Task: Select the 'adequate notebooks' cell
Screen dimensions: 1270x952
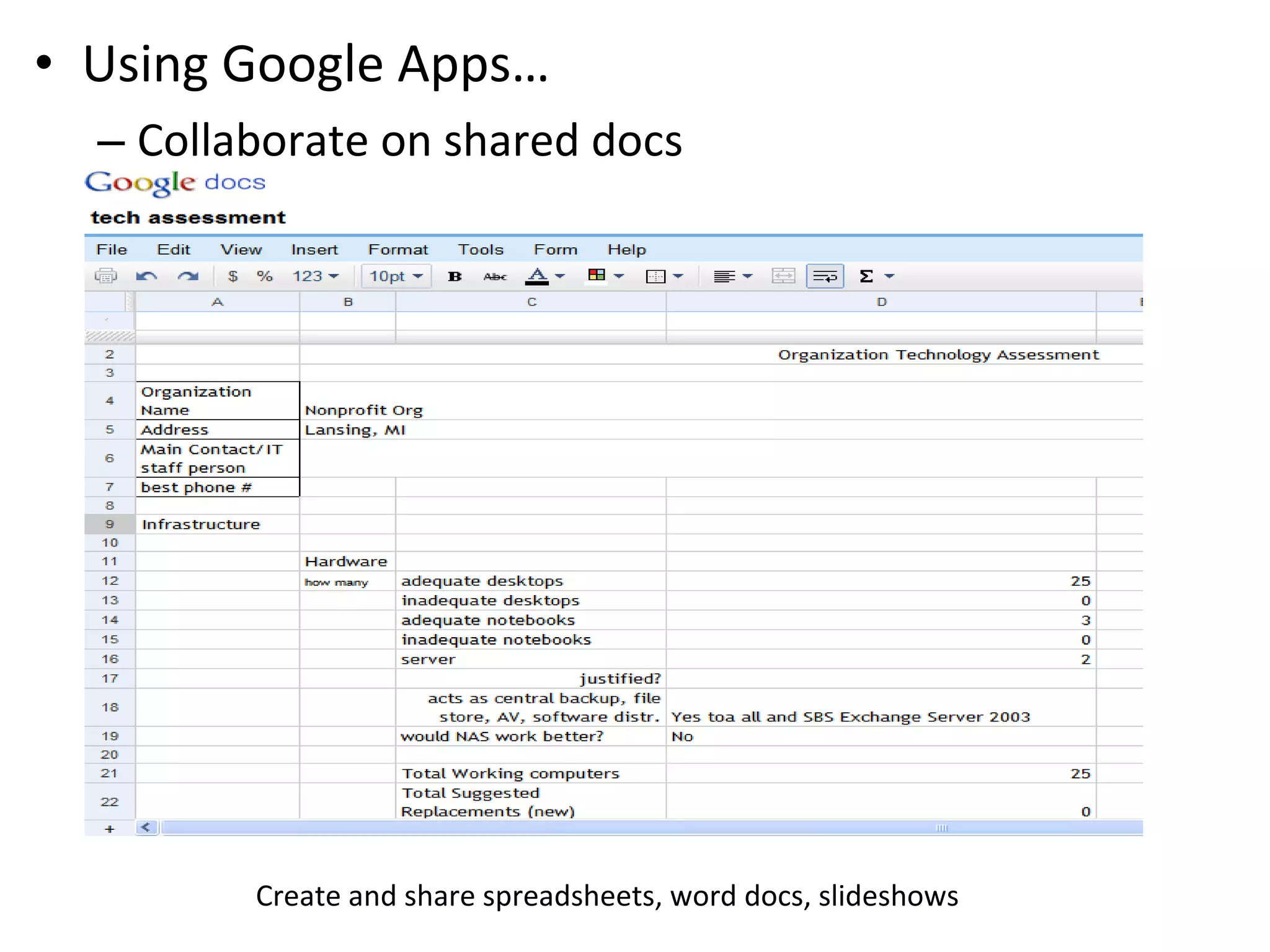Action: tap(531, 620)
